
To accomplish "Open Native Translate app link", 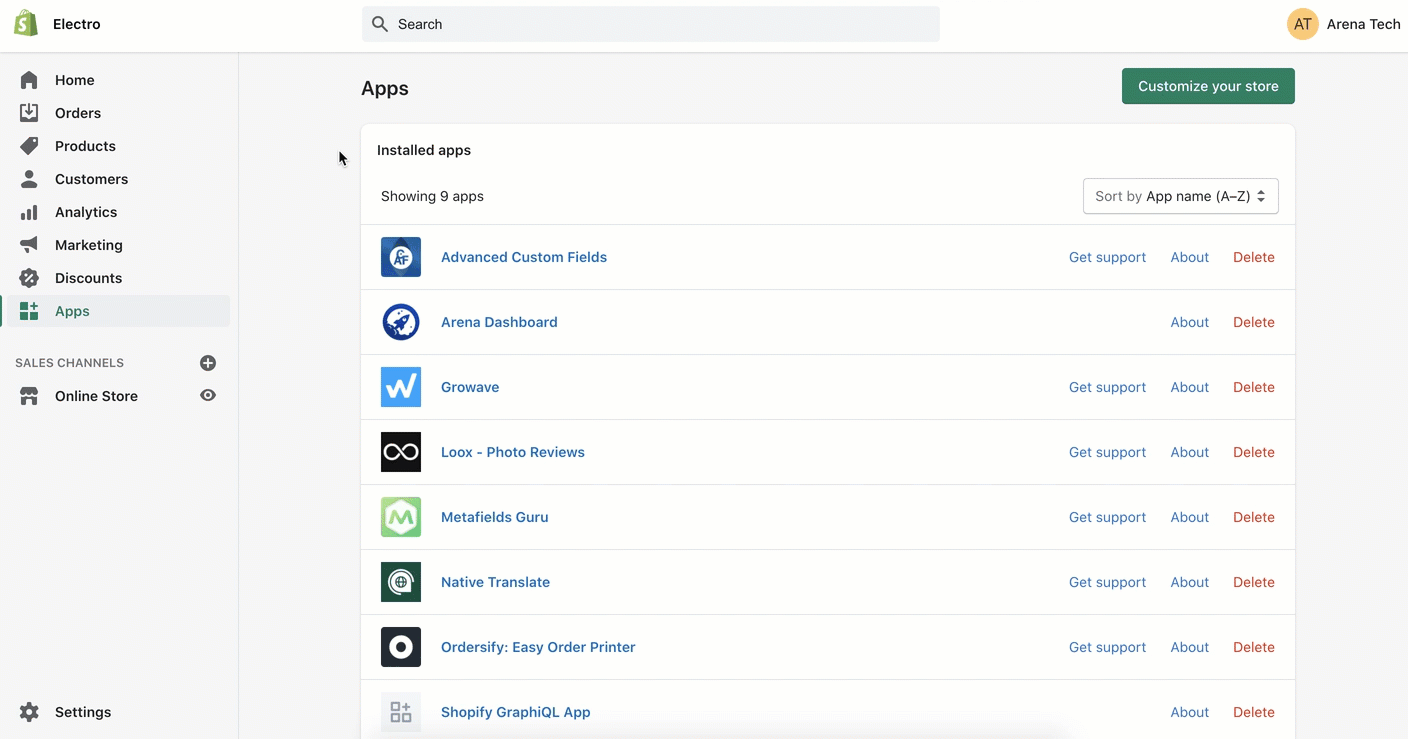I will (495, 582).
